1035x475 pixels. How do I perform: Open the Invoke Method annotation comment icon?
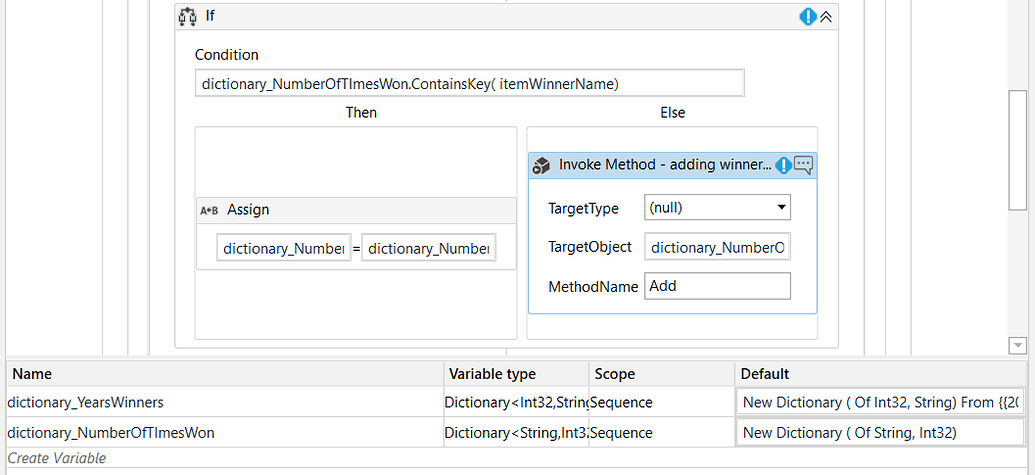click(x=803, y=165)
